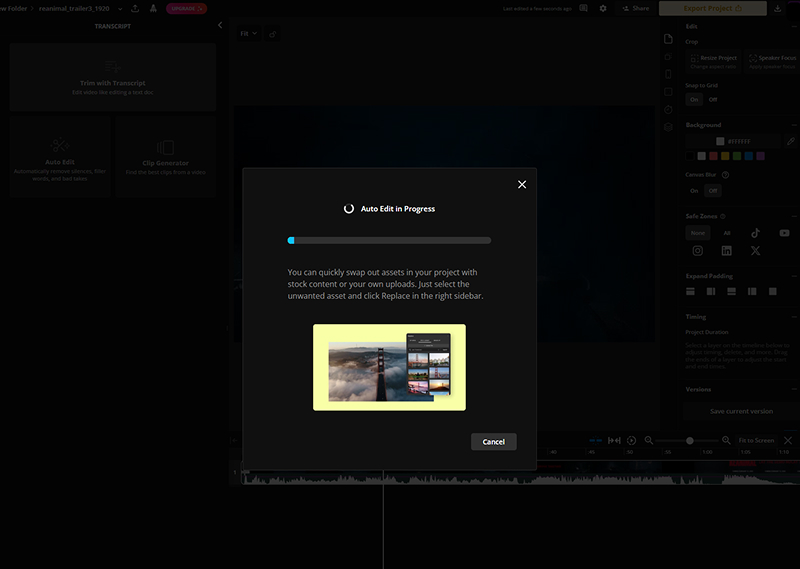The height and width of the screenshot is (569, 800).
Task: Select TikTok safe zone icon
Action: 755,233
